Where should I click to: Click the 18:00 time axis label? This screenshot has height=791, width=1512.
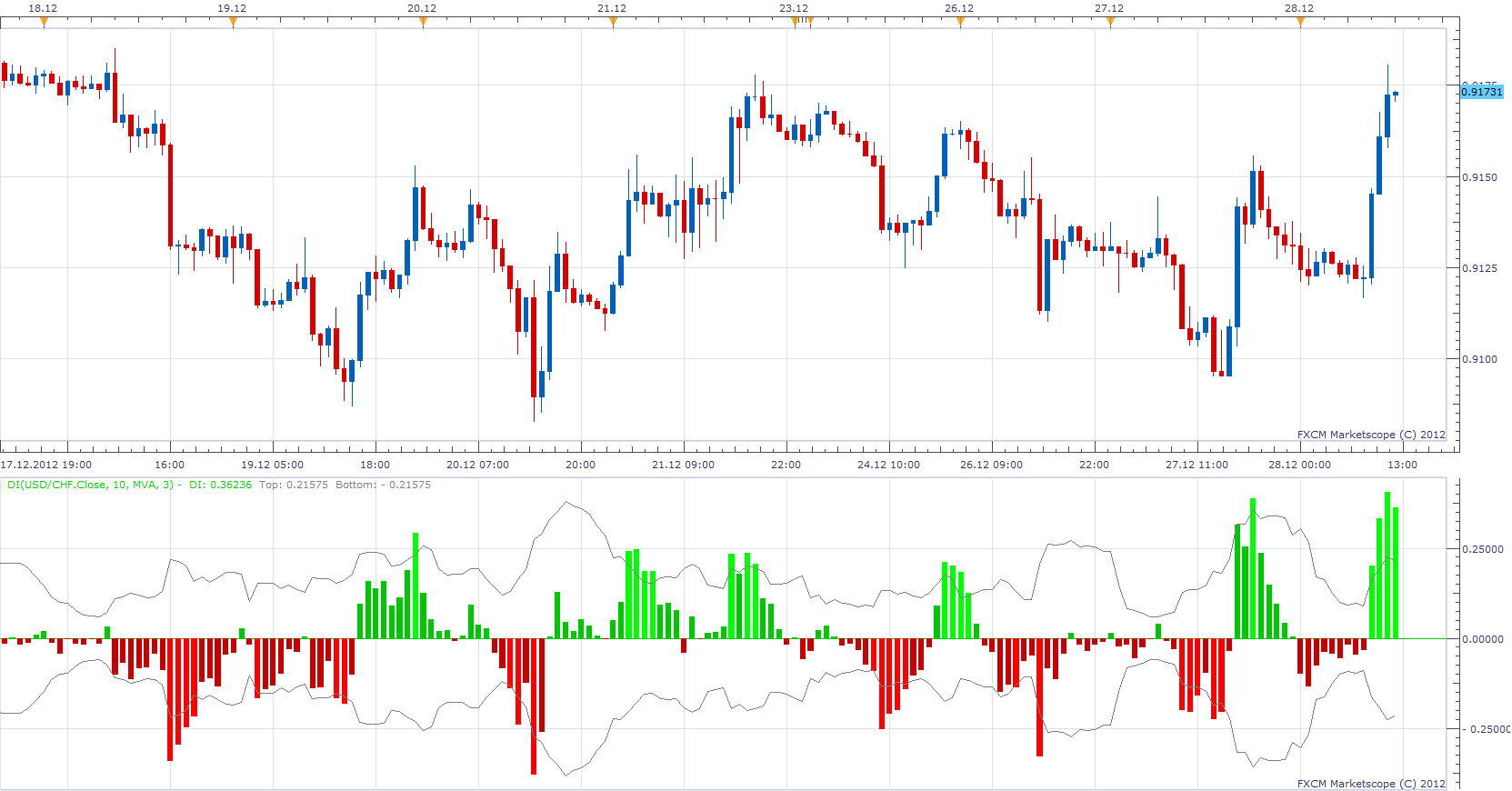coord(375,465)
